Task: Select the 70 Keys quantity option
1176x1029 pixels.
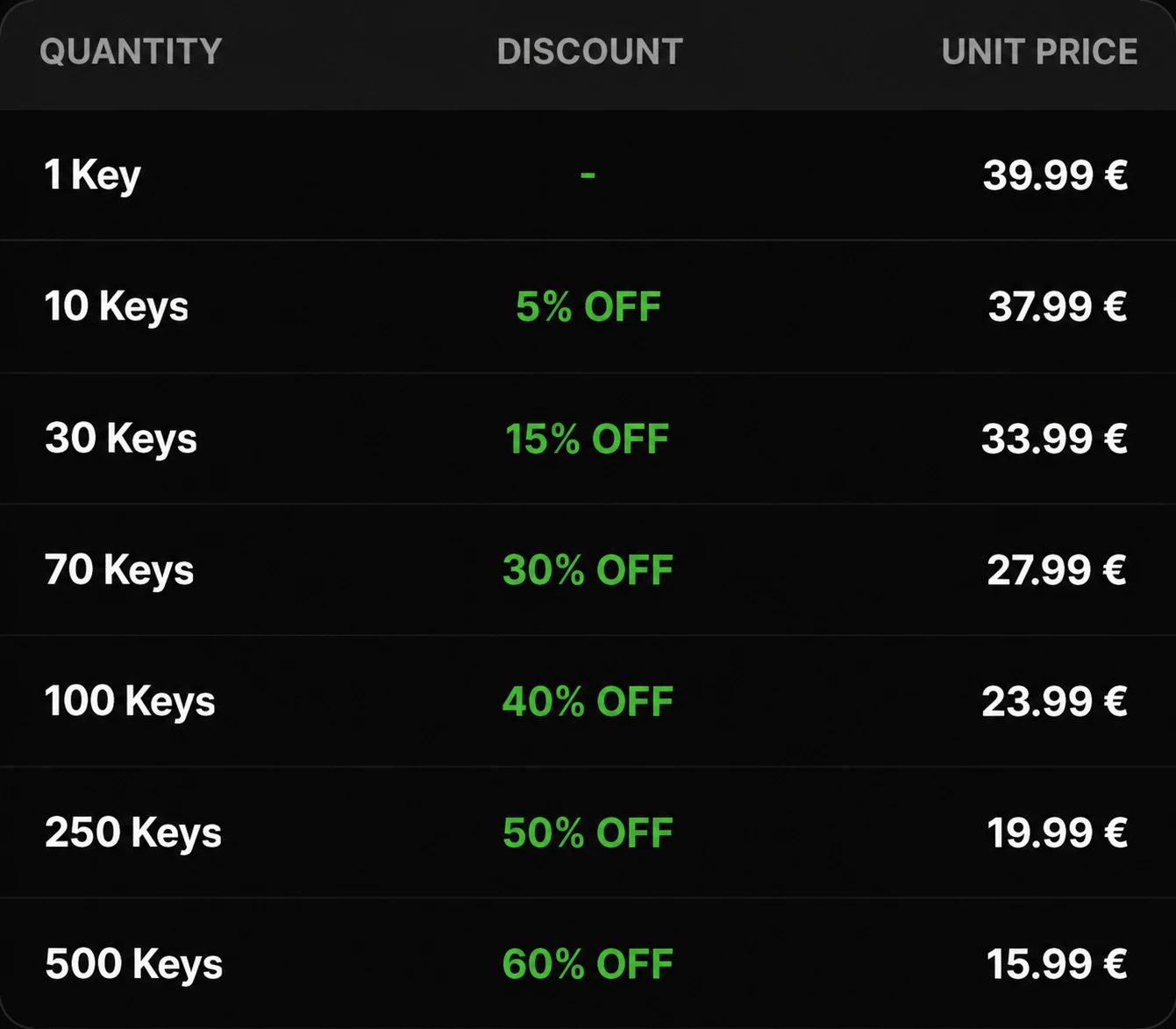Action: coord(119,570)
